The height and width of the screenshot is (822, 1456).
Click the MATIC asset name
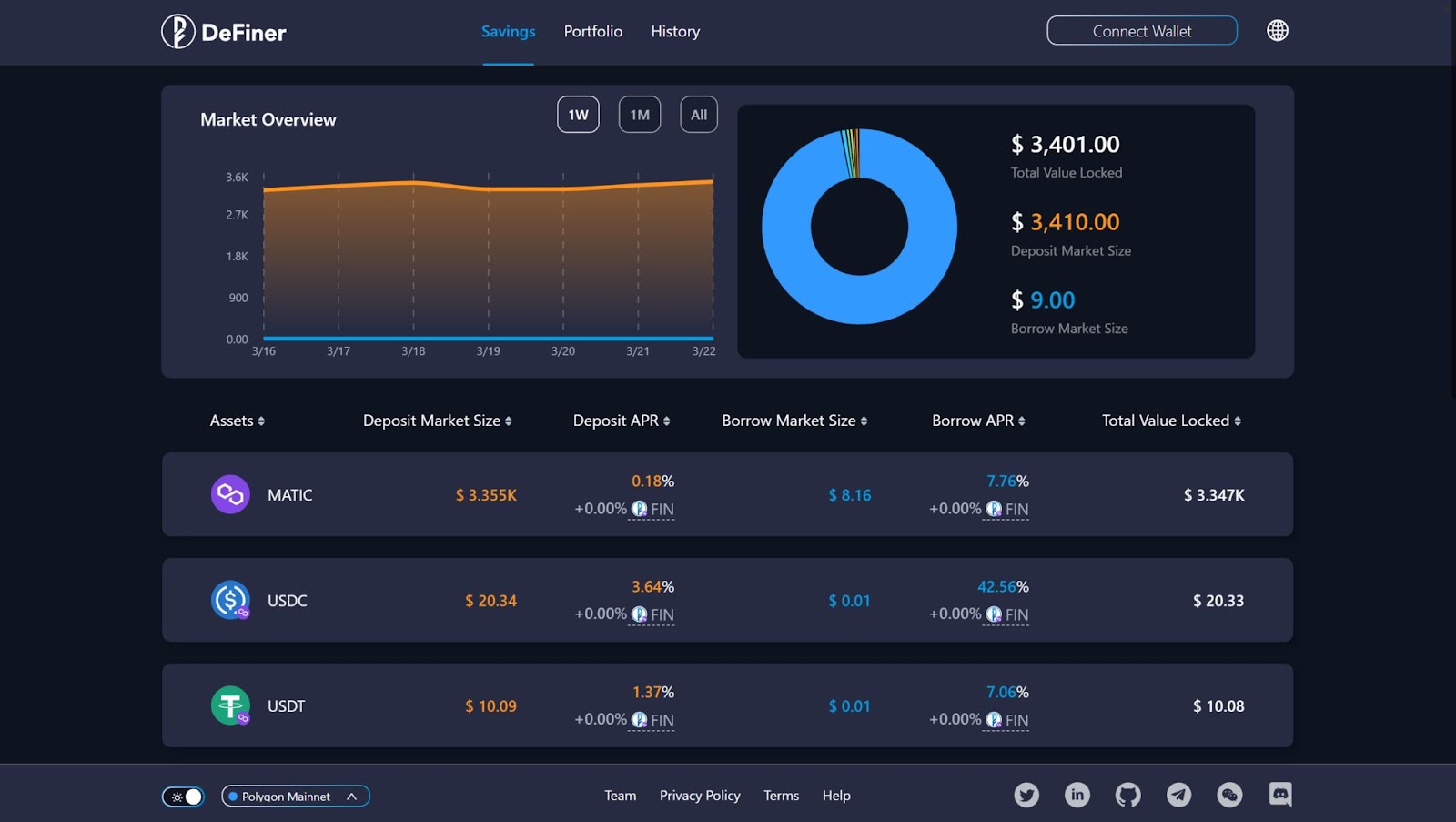[x=289, y=495]
